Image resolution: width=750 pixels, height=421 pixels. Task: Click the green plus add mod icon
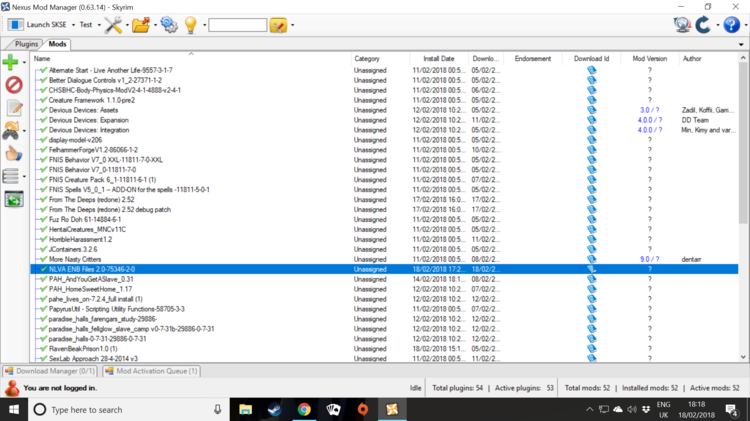[x=11, y=62]
